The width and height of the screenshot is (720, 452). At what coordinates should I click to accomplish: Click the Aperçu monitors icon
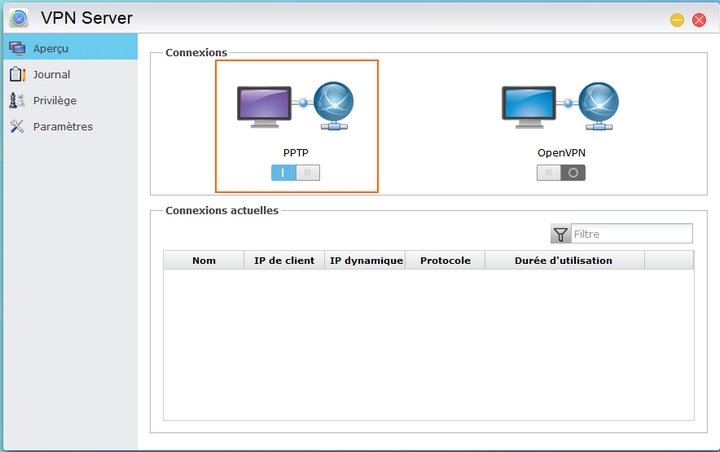17,48
